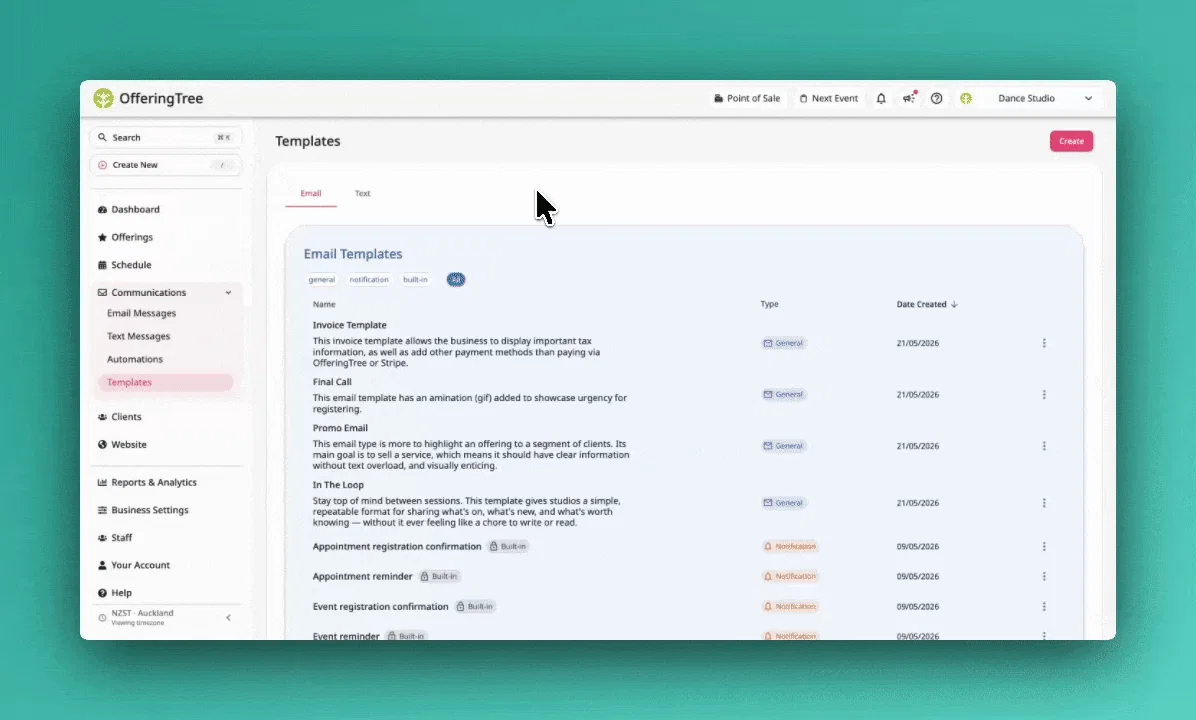The width and height of the screenshot is (1196, 720).
Task: Open Text Messages
Action: coord(138,336)
